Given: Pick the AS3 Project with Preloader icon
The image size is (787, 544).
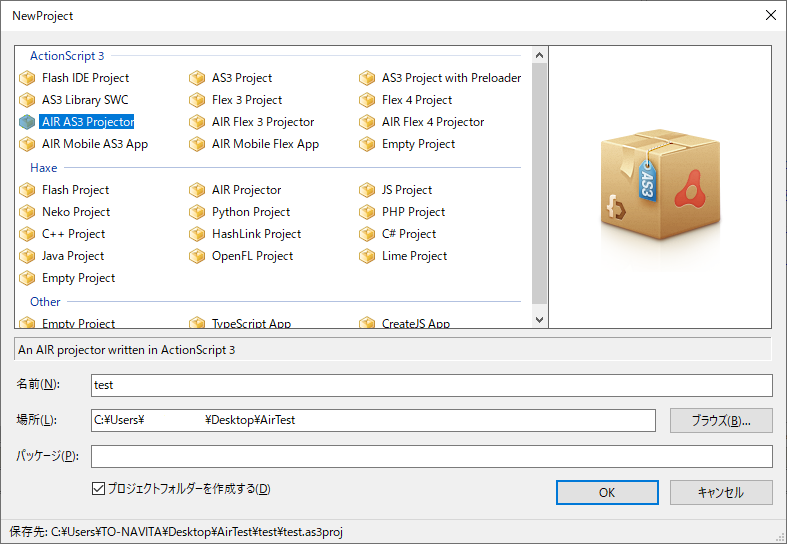Looking at the screenshot, I should [367, 78].
